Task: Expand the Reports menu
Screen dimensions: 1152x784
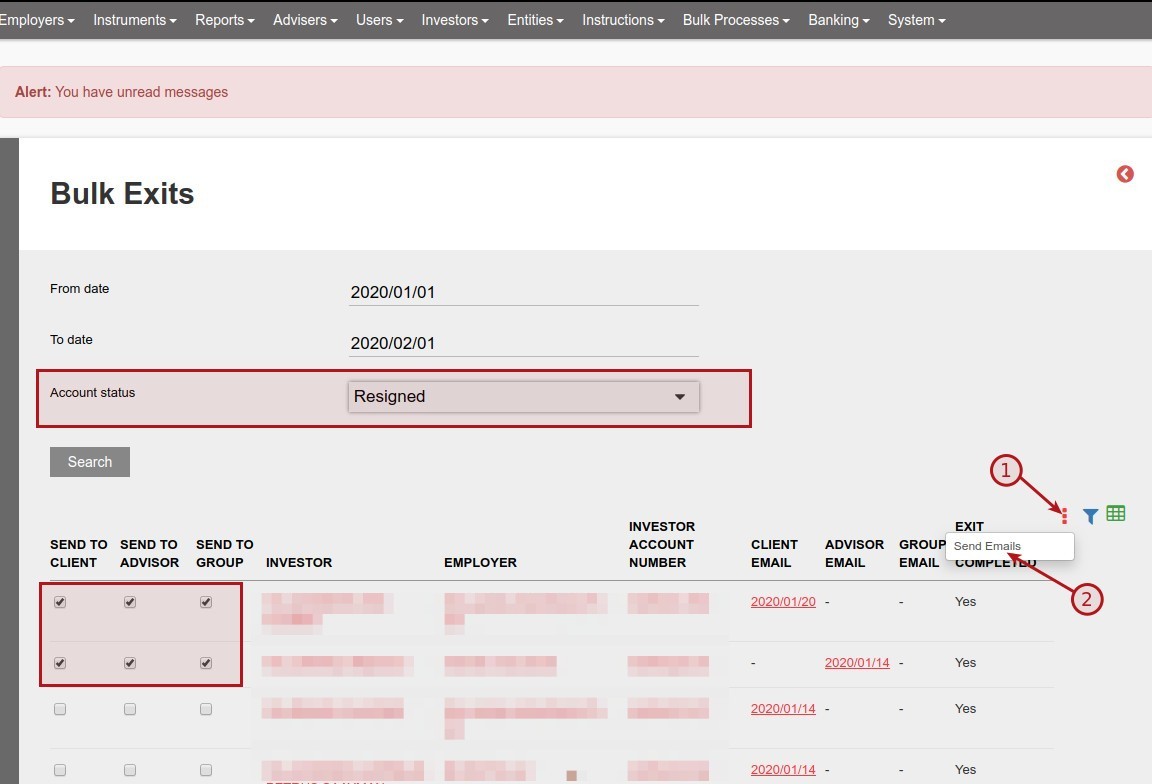Action: coord(225,20)
